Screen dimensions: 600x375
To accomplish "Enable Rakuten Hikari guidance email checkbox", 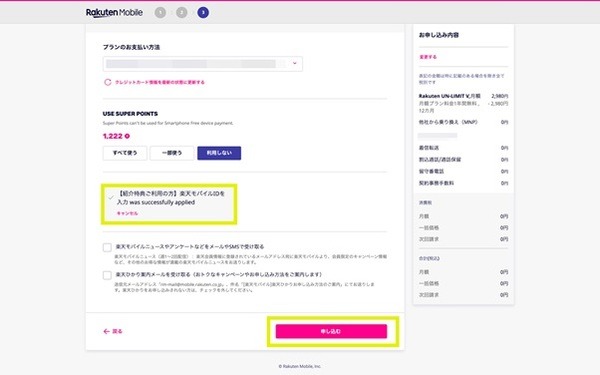I will [107, 275].
